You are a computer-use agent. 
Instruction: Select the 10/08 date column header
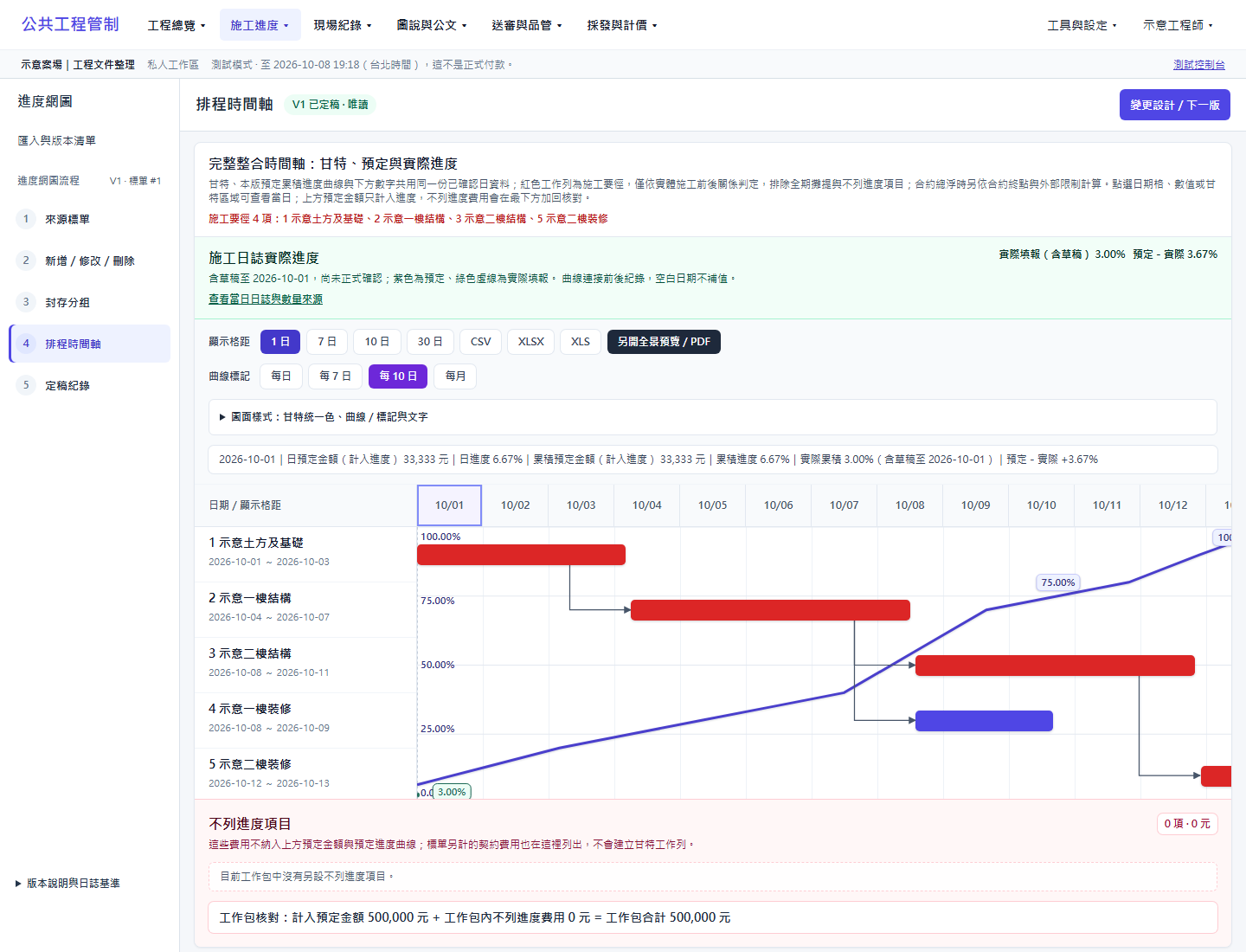[x=910, y=505]
